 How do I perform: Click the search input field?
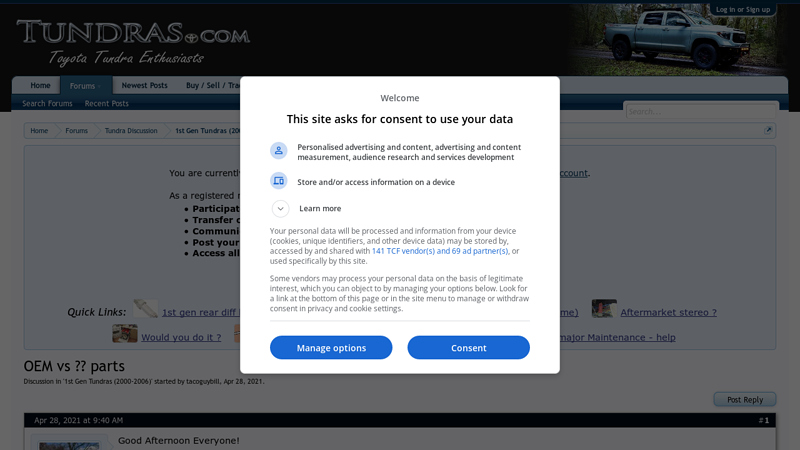tap(700, 111)
